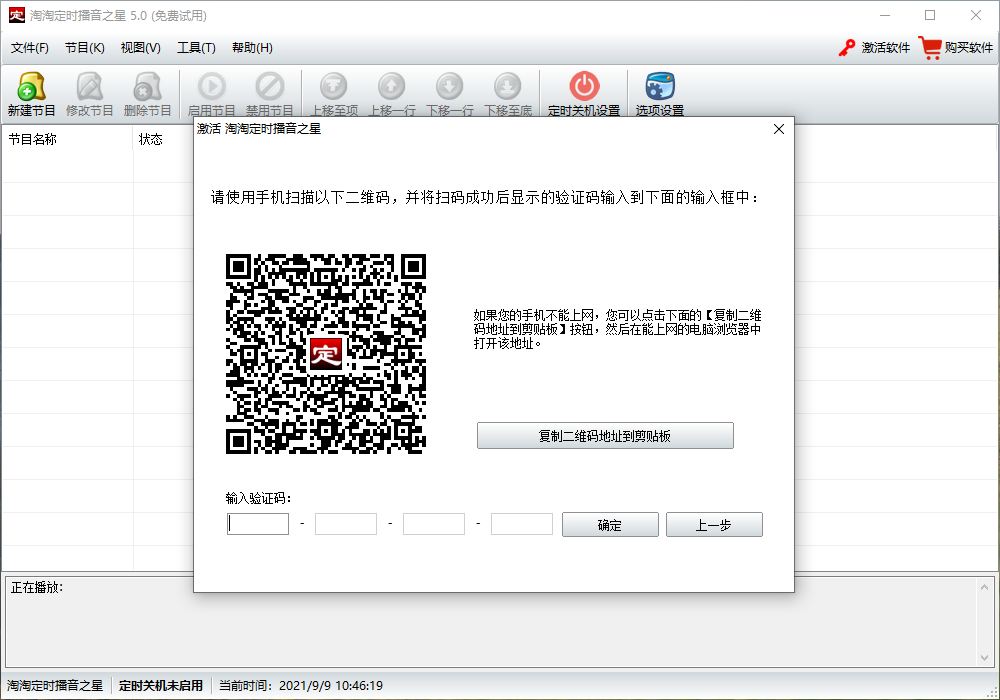Click 激活软件 key icon
Image resolution: width=1000 pixels, height=700 pixels.
848,48
